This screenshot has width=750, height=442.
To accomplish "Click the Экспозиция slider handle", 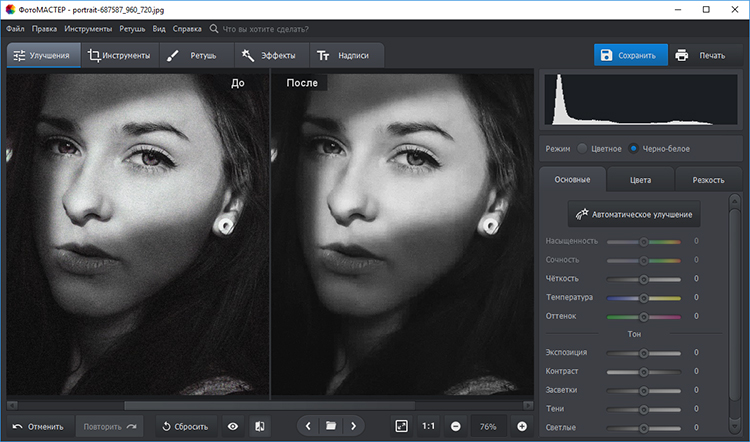I will click(x=644, y=353).
